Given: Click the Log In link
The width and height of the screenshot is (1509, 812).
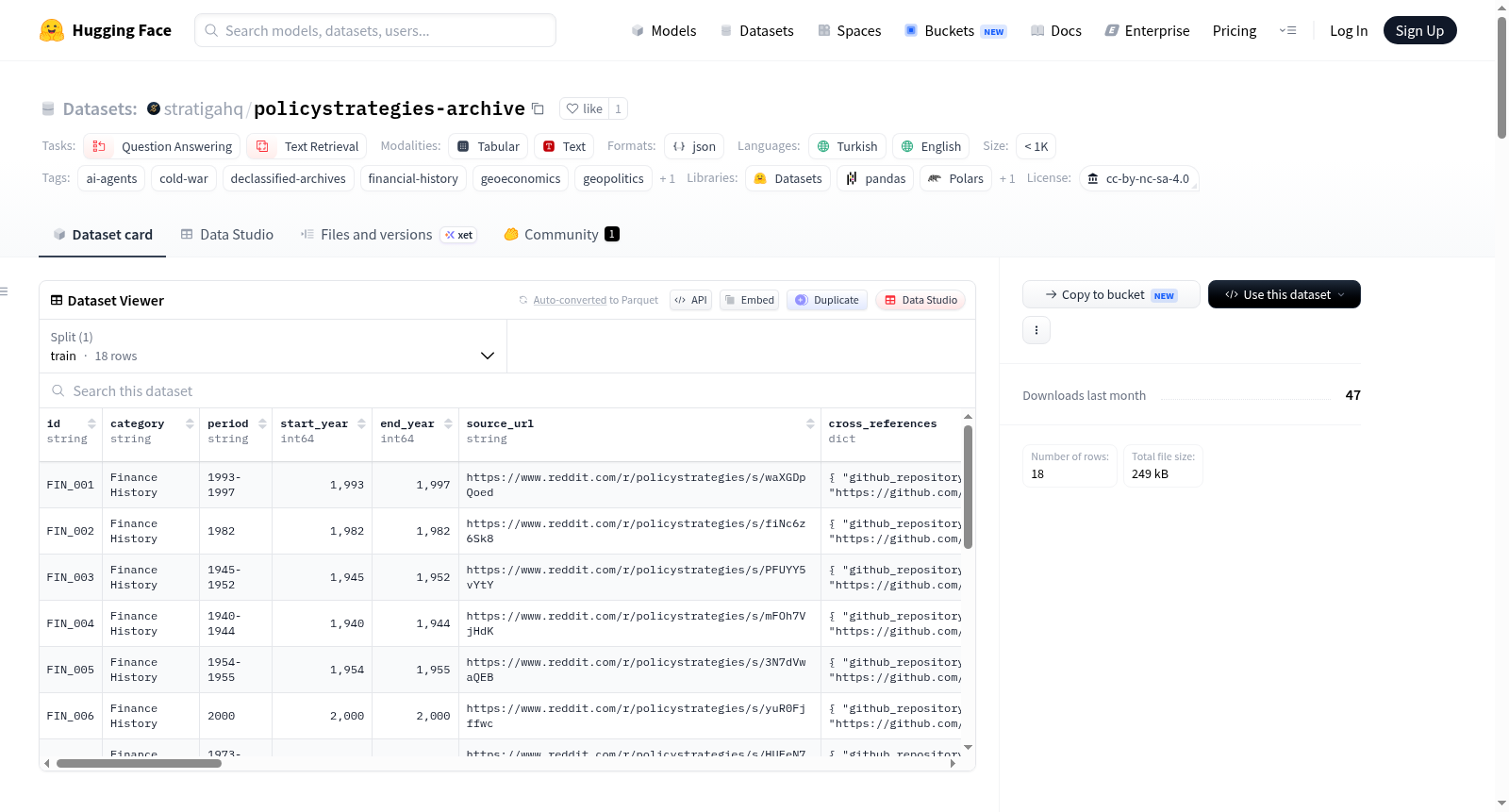Looking at the screenshot, I should click(1349, 30).
